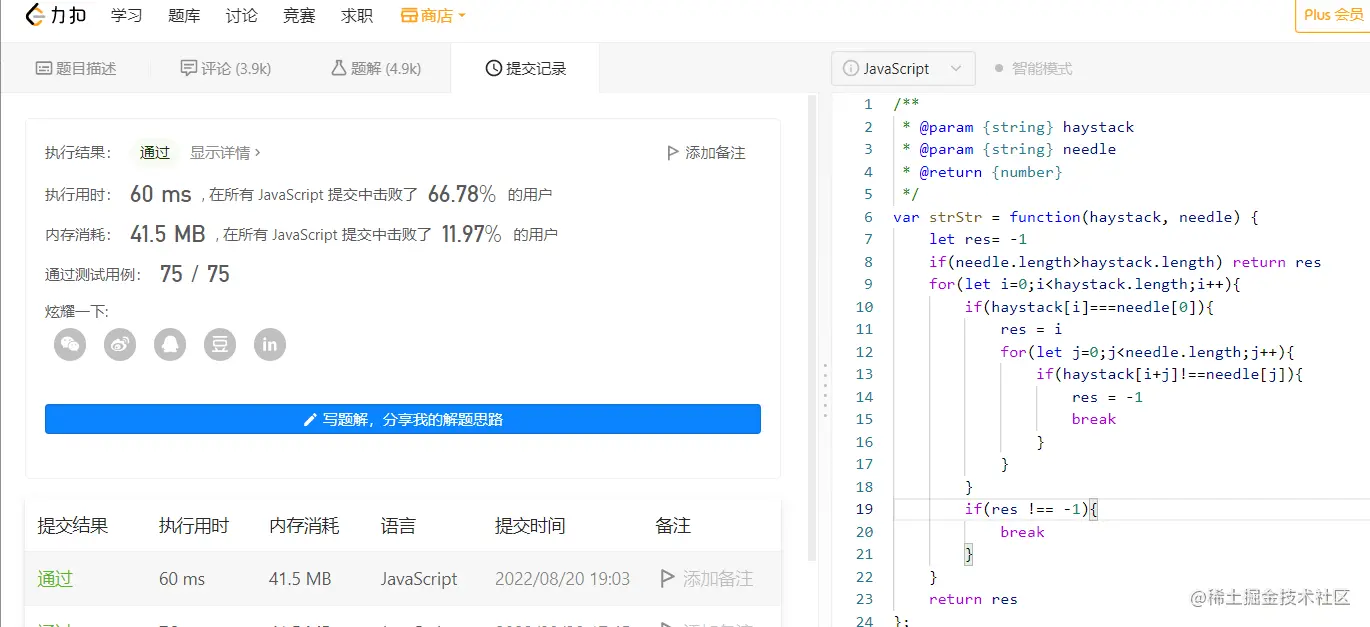This screenshot has width=1370, height=627.
Task: Click the 66.78% runtime percentage
Action: (462, 194)
